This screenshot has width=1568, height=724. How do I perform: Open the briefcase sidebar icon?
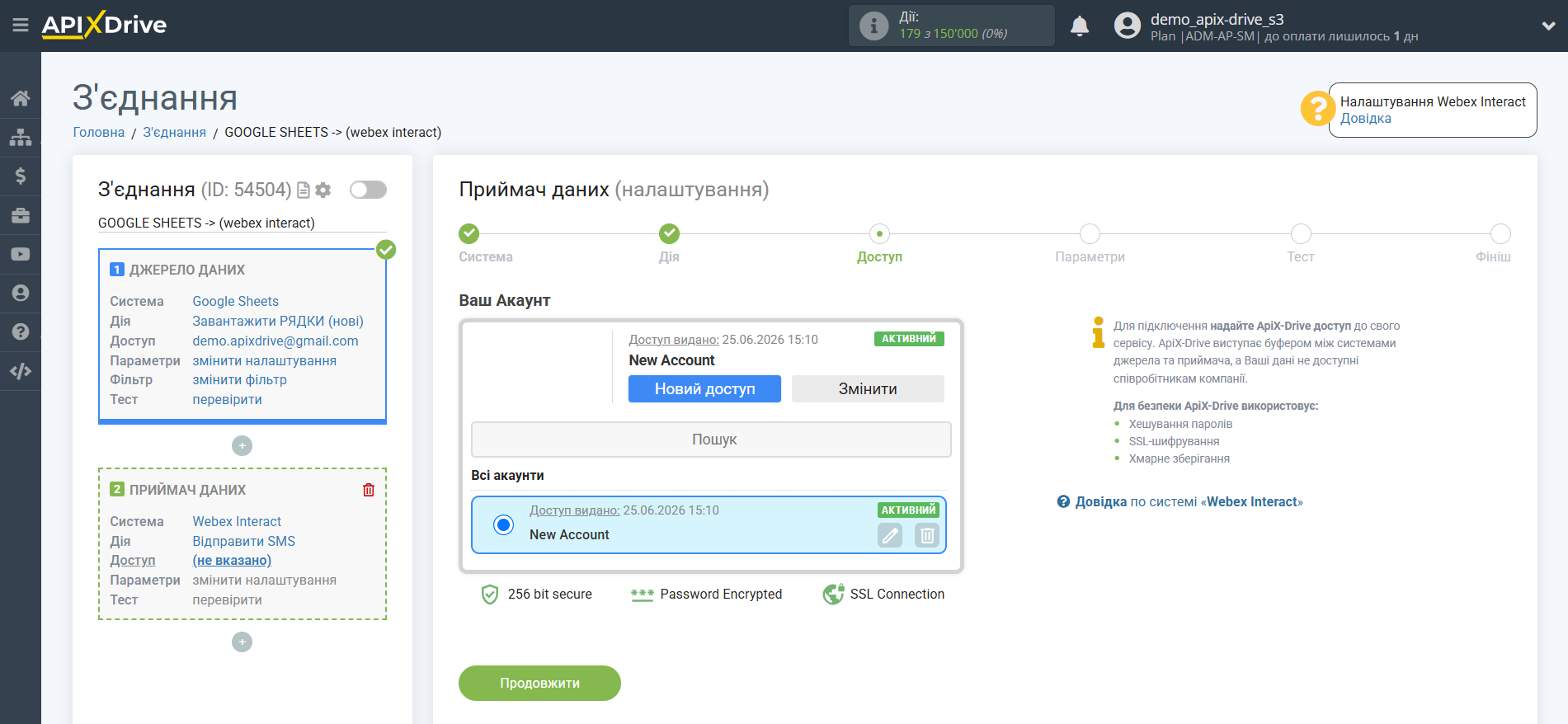[x=21, y=215]
